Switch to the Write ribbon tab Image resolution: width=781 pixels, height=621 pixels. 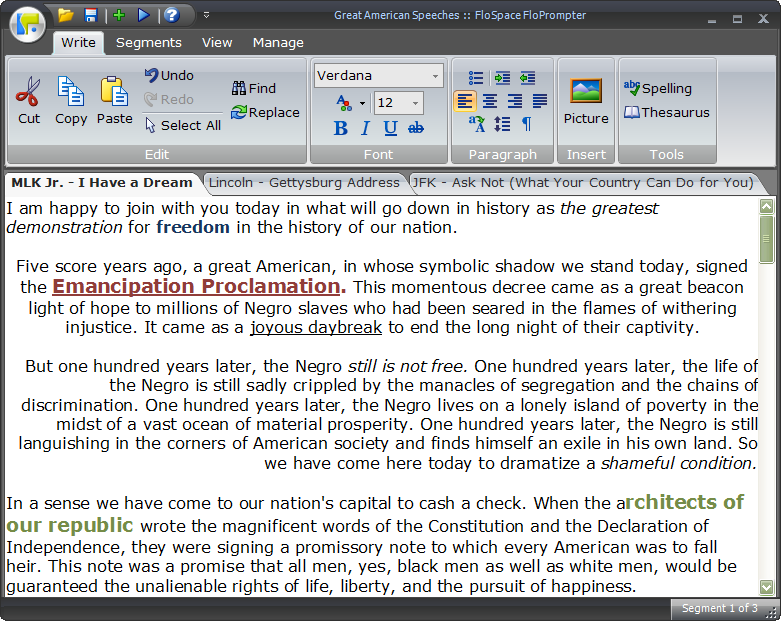pos(78,43)
